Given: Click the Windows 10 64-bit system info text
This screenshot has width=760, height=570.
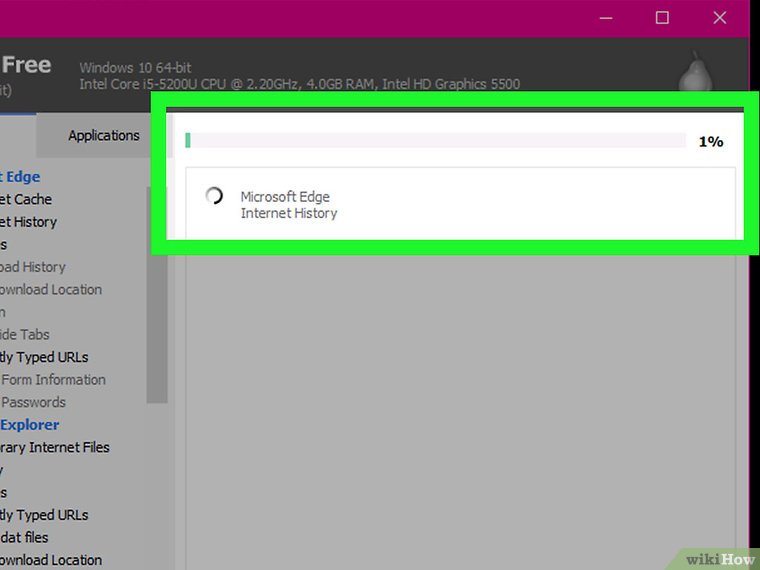Looking at the screenshot, I should pyautogui.click(x=135, y=67).
